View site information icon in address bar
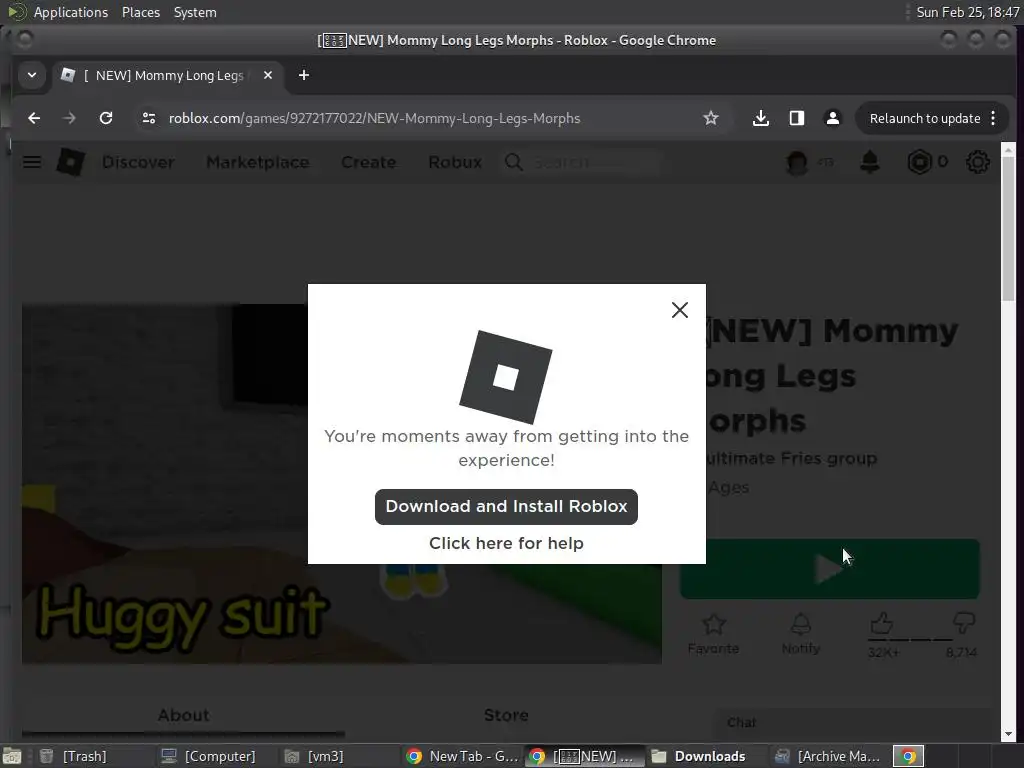 point(149,118)
